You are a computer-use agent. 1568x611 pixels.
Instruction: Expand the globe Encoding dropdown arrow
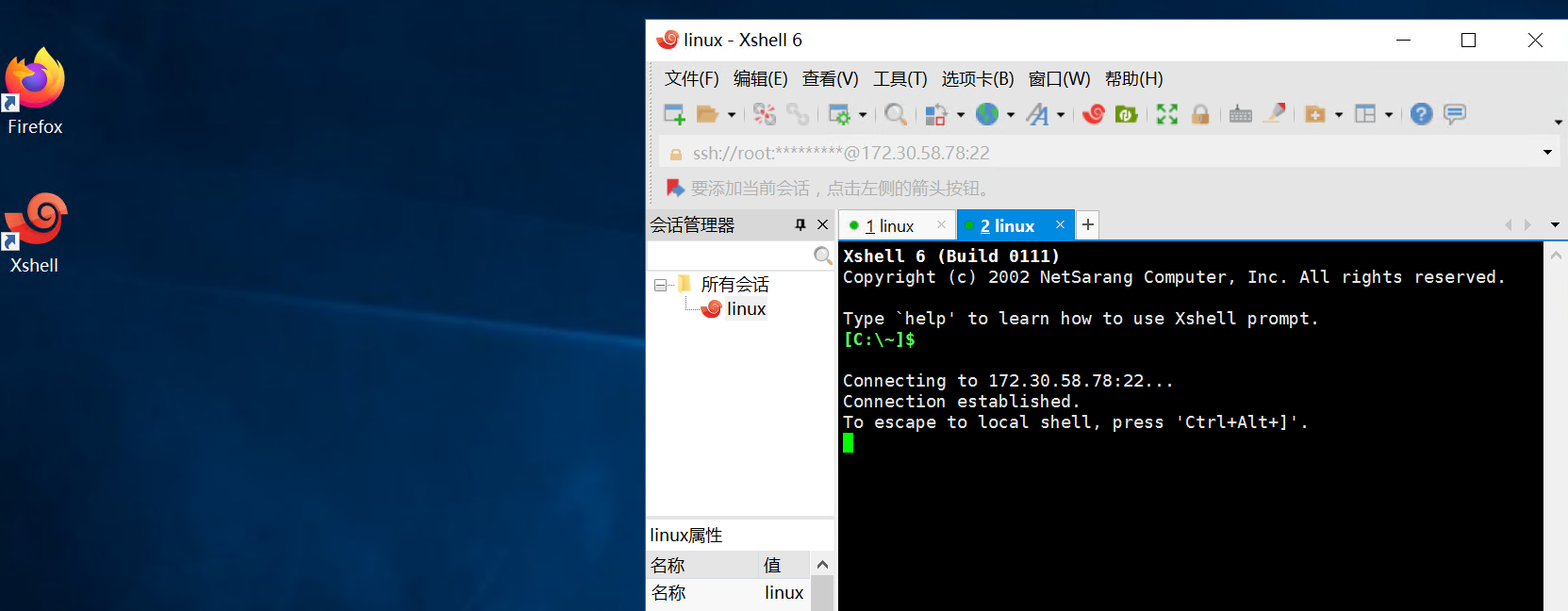[x=1011, y=115]
